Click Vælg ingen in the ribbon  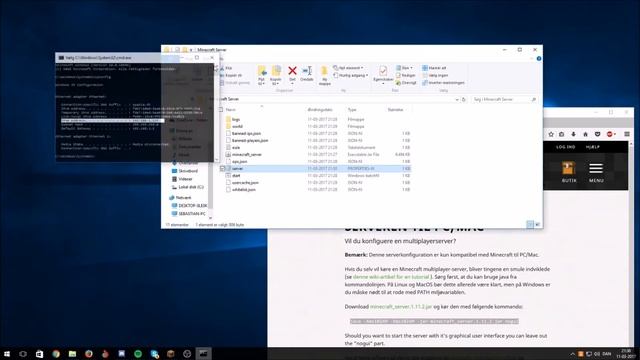click(435, 75)
